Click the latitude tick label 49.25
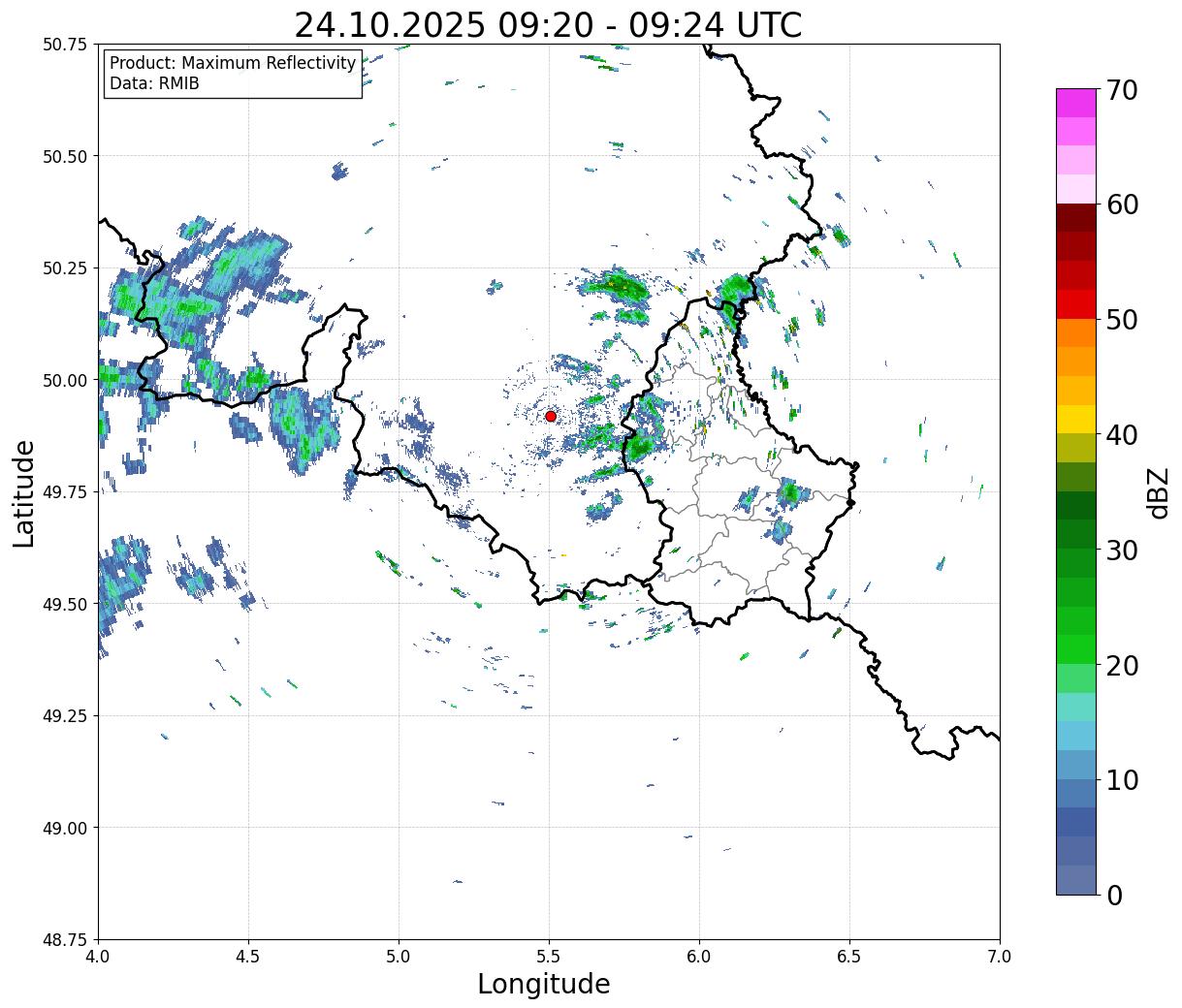 point(65,716)
